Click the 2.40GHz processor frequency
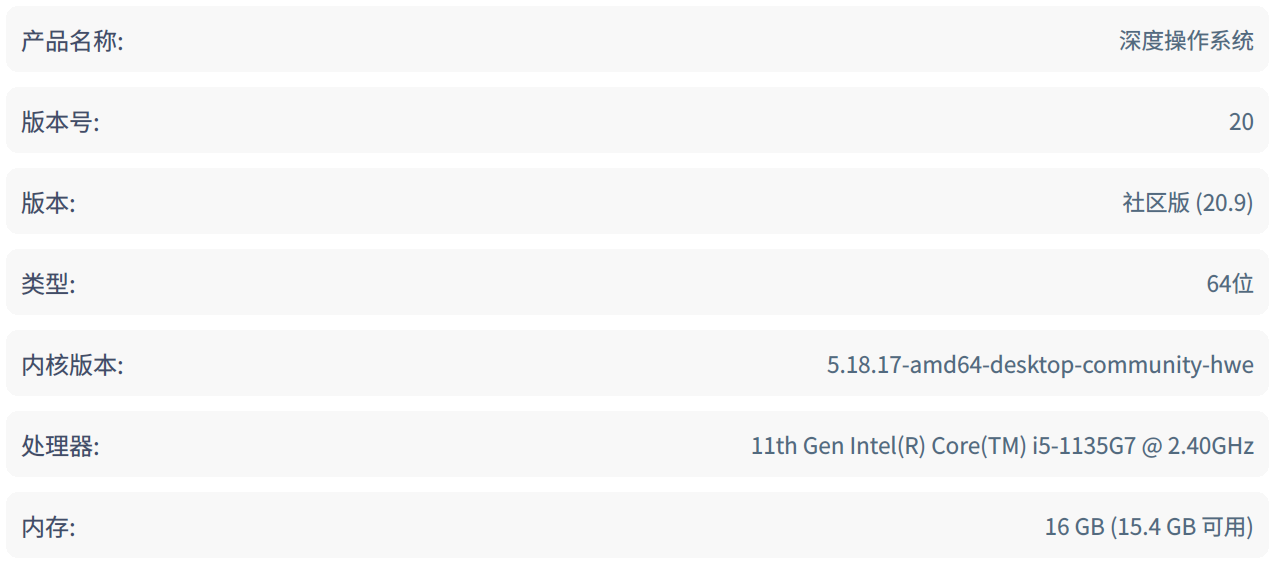Screen dimensions: 1282x565 pyautogui.click(x=1211, y=446)
